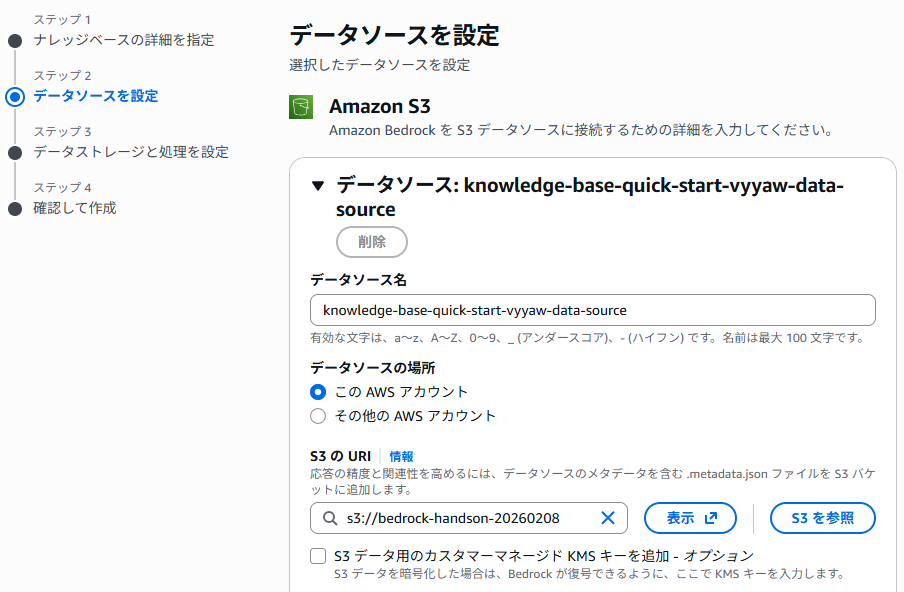Click the step 4 circle indicator
Viewport: 904px width, 592px height.
14,209
